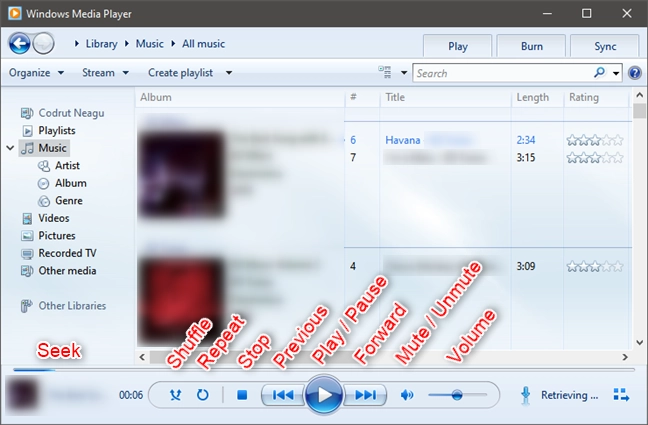The image size is (648, 425).
Task: Sort by the Album column header
Action: pos(240,98)
